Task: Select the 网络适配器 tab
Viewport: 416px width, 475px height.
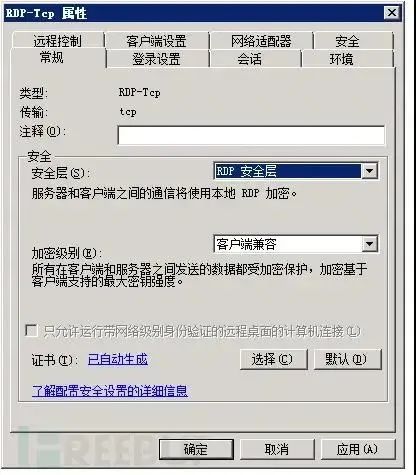Action: coord(261,41)
